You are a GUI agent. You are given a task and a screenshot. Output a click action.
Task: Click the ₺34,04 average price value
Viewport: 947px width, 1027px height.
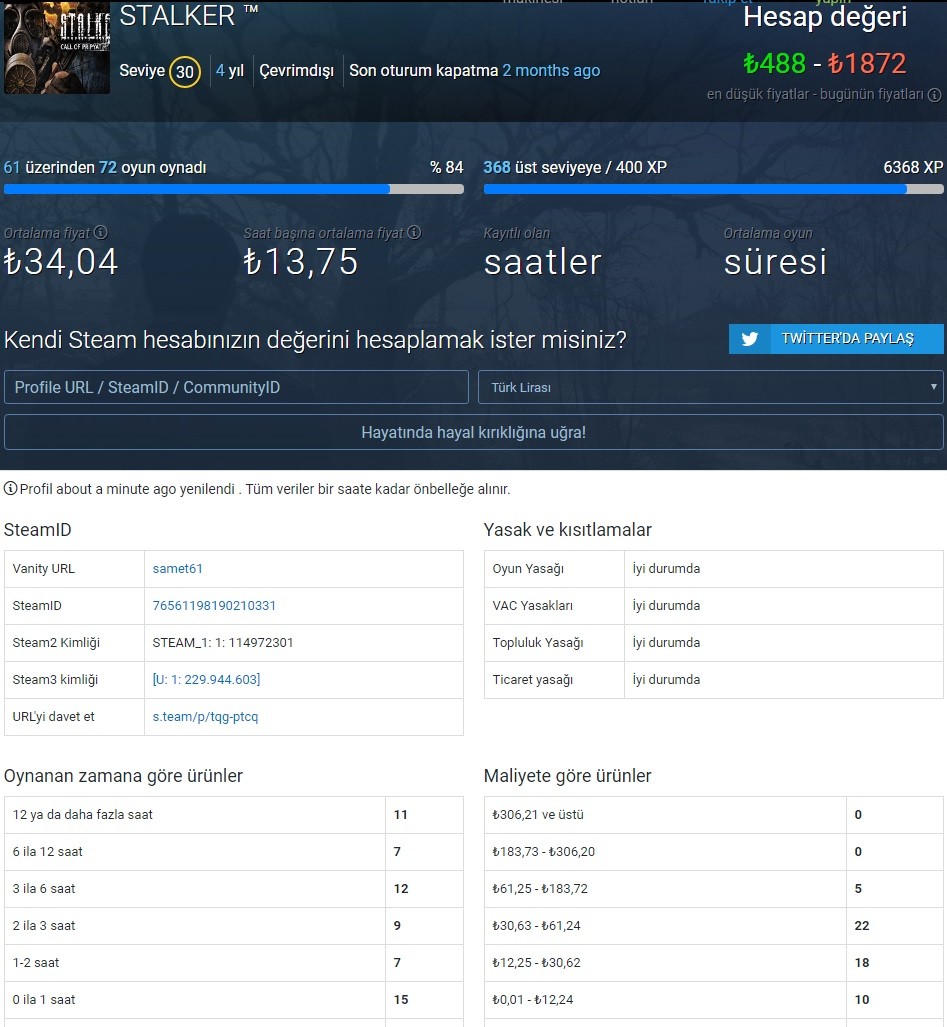pyautogui.click(x=61, y=262)
